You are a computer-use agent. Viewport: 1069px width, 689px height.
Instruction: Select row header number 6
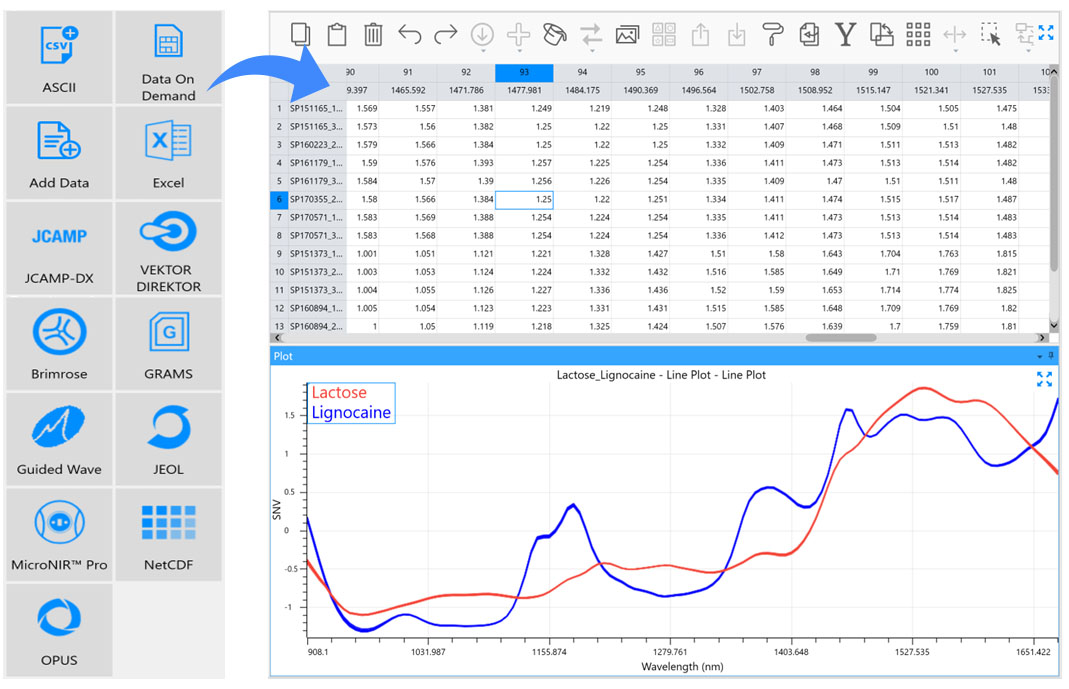tap(278, 200)
